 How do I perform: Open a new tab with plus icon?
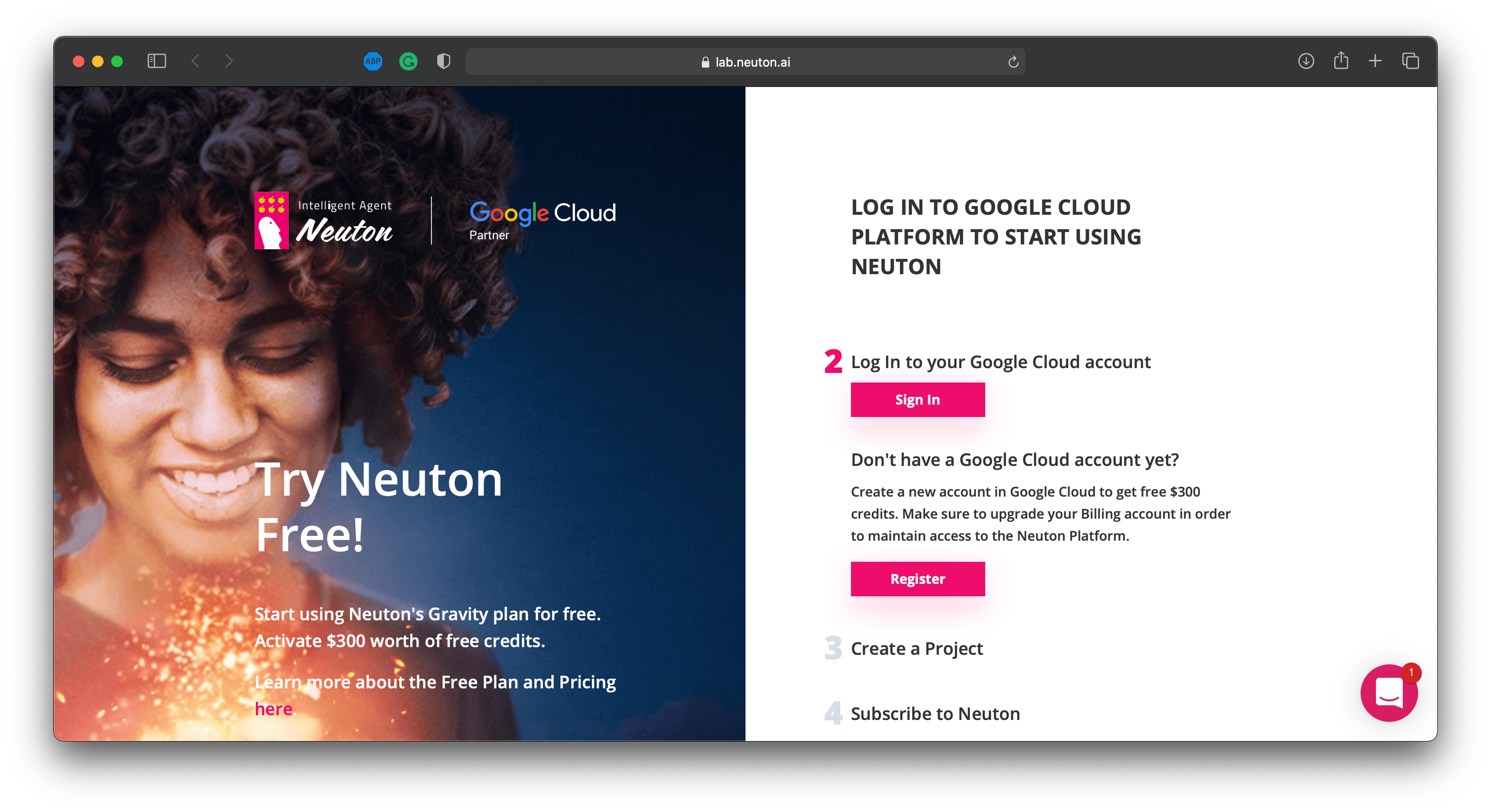(1375, 61)
